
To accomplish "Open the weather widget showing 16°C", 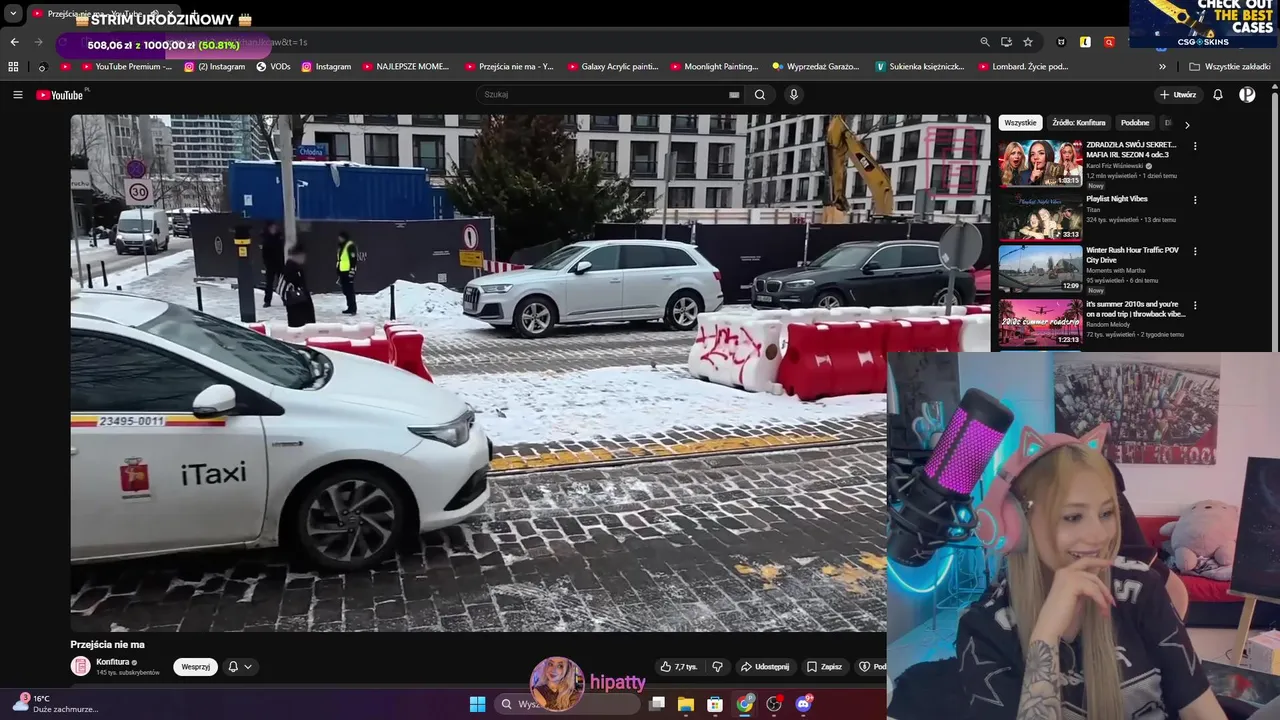I will coord(55,704).
